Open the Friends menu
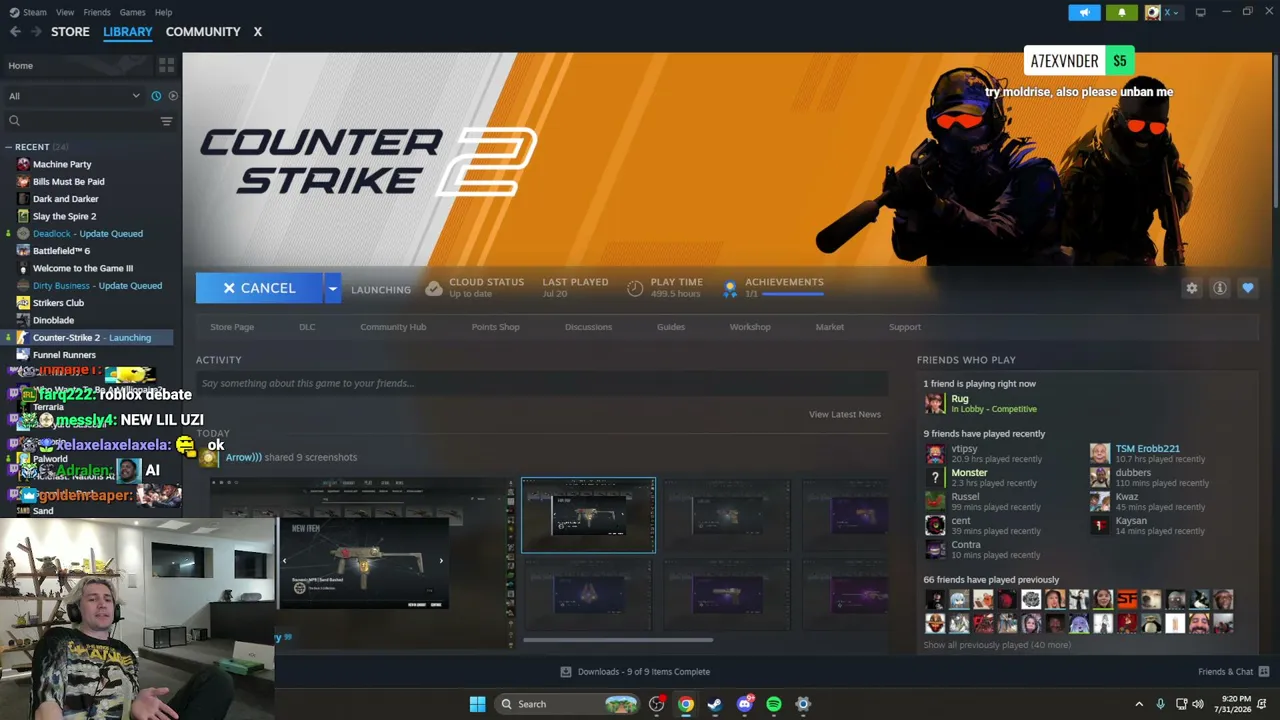Screen dimensions: 1280x720 97,12
